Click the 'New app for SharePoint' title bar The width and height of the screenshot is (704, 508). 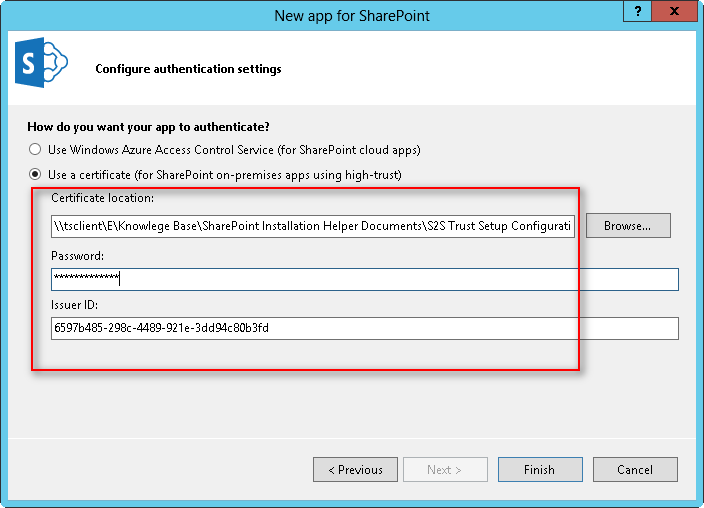click(x=351, y=15)
